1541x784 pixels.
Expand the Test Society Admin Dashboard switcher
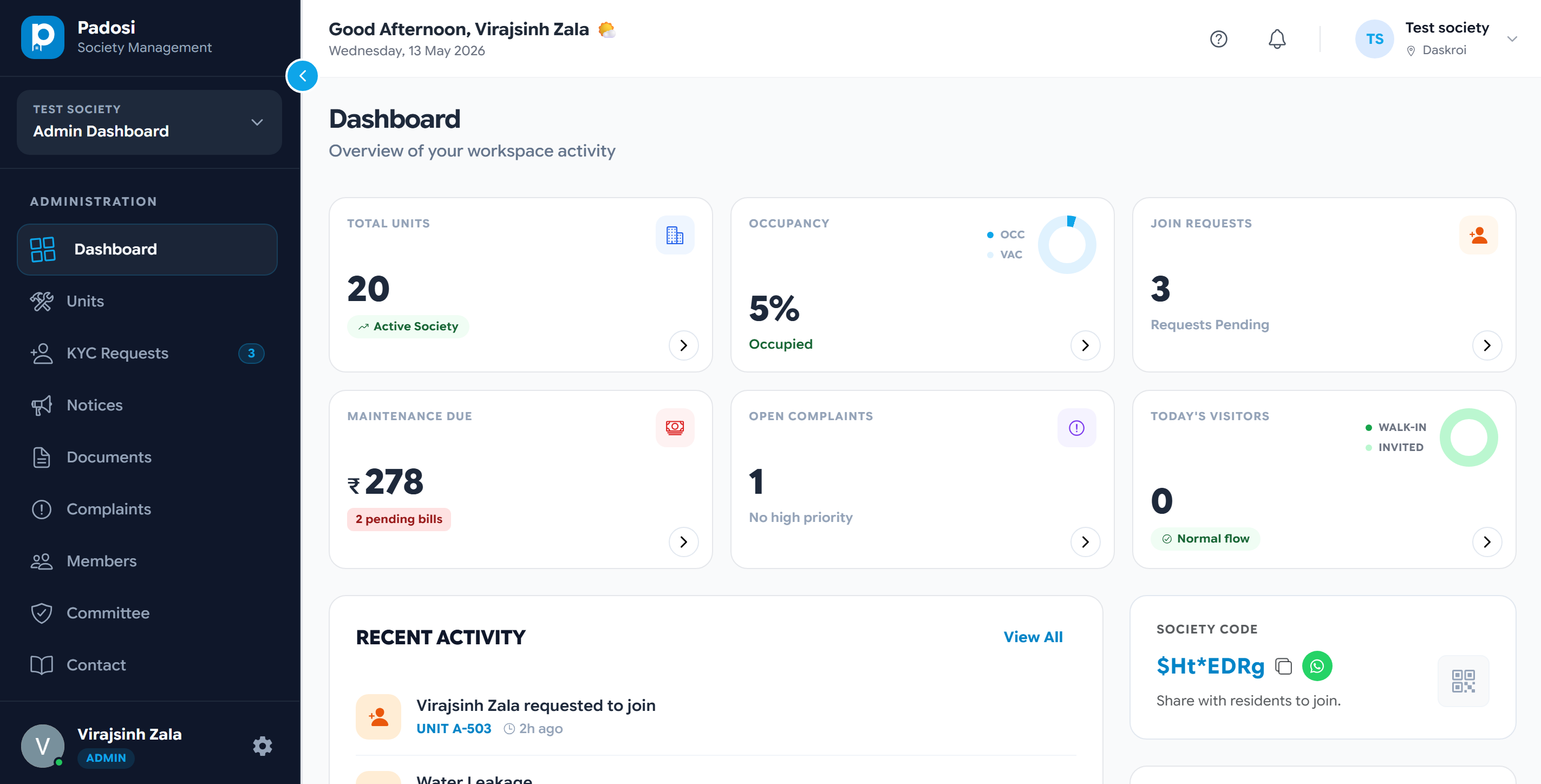click(149, 122)
